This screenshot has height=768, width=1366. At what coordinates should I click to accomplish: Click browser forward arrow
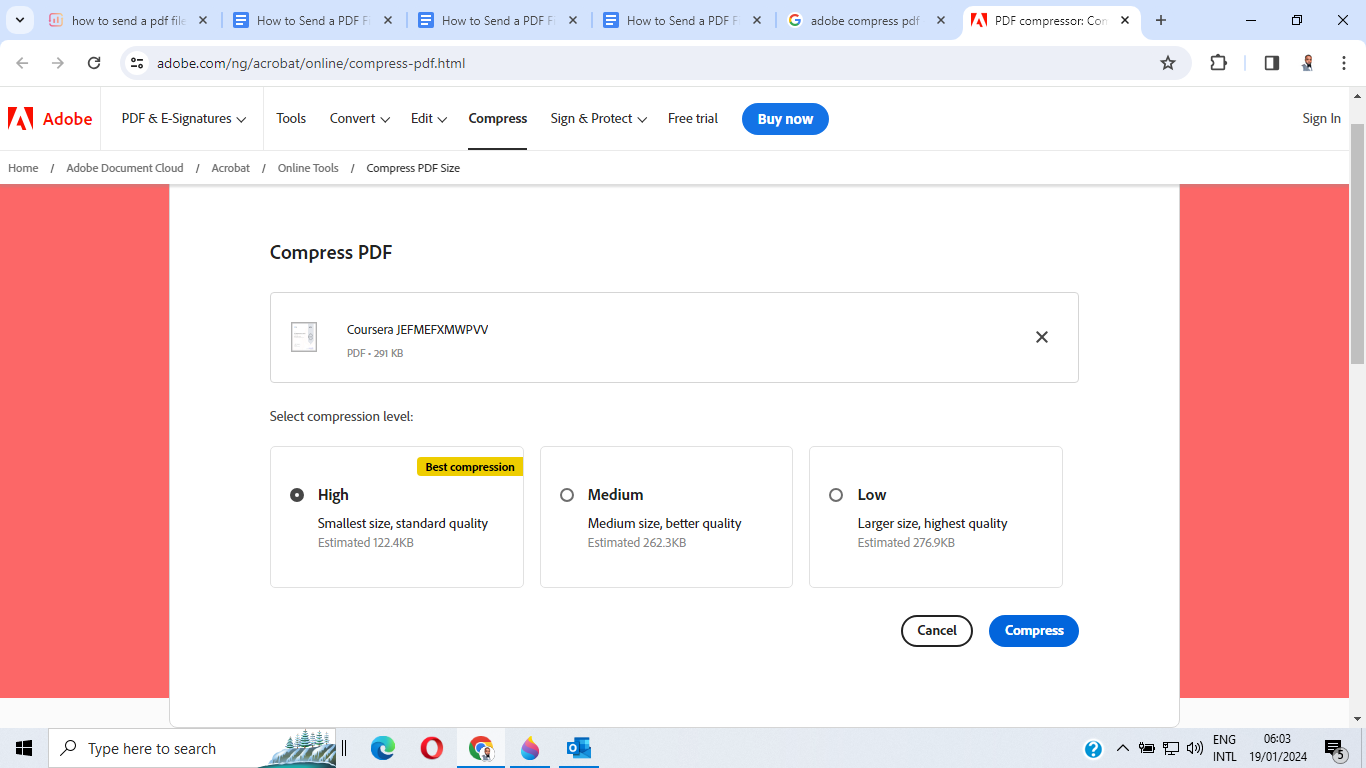pyautogui.click(x=58, y=63)
